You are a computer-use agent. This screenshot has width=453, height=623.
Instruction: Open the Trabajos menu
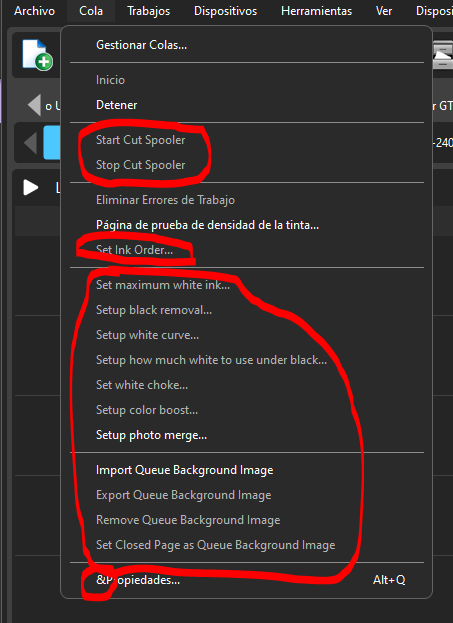[149, 11]
